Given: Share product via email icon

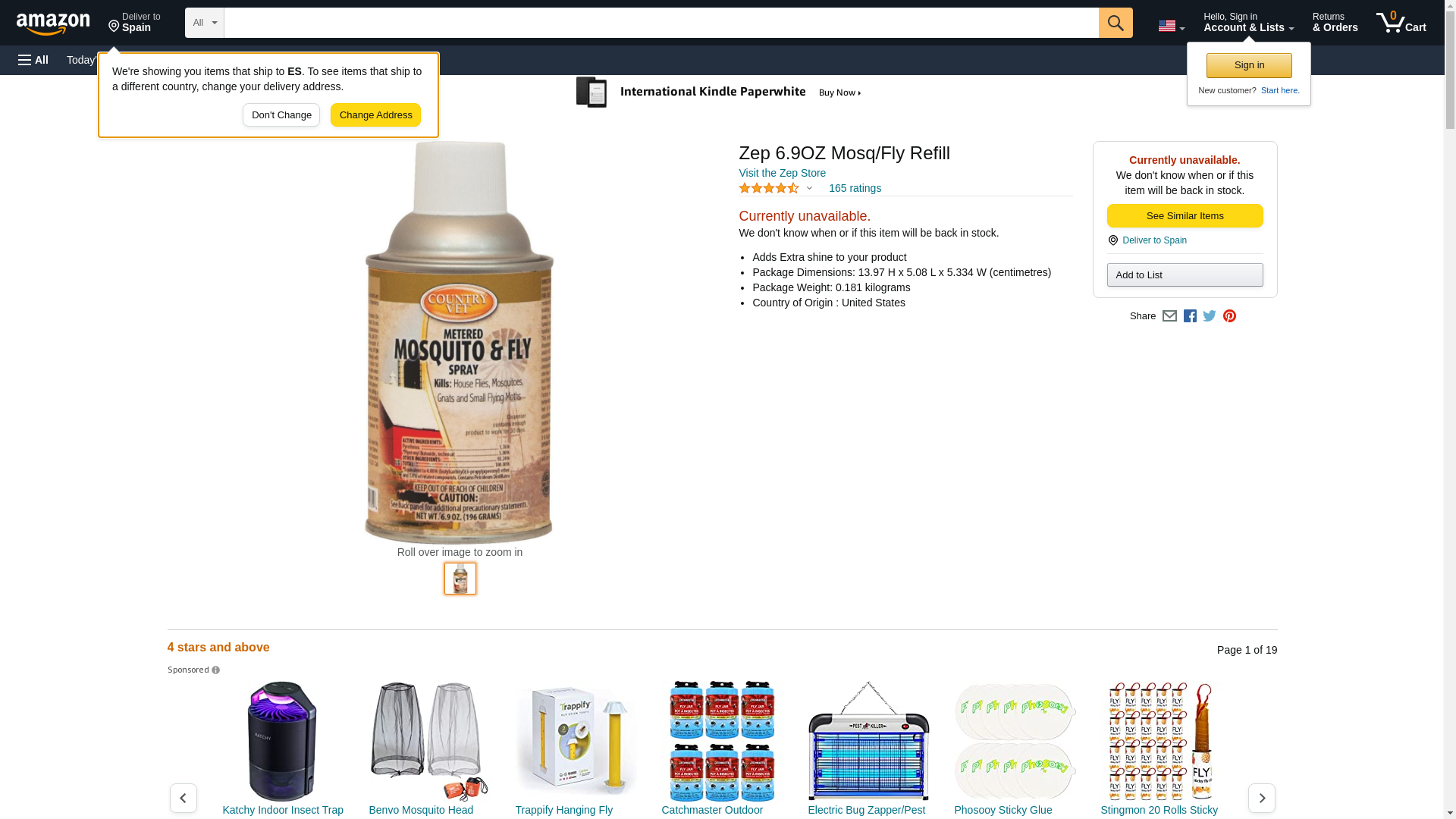Looking at the screenshot, I should click(1169, 316).
